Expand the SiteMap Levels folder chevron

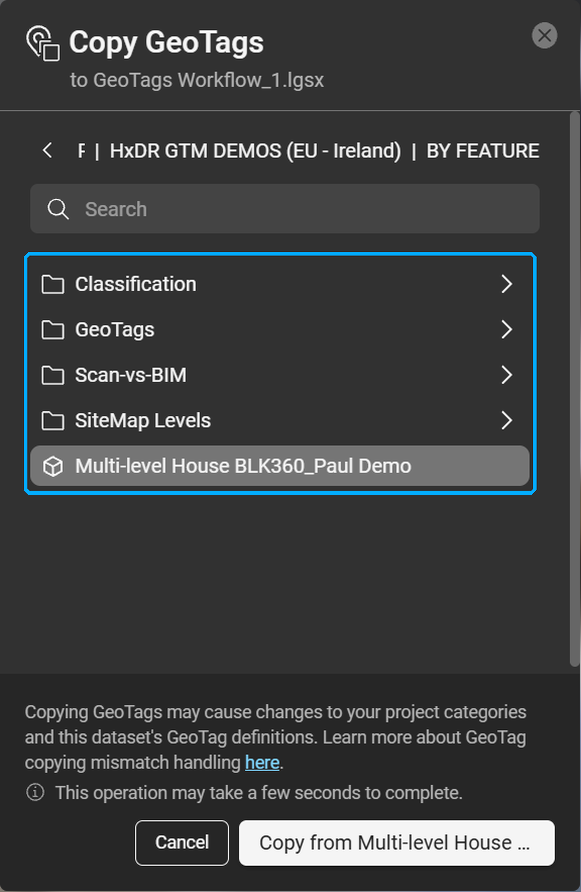click(x=506, y=420)
